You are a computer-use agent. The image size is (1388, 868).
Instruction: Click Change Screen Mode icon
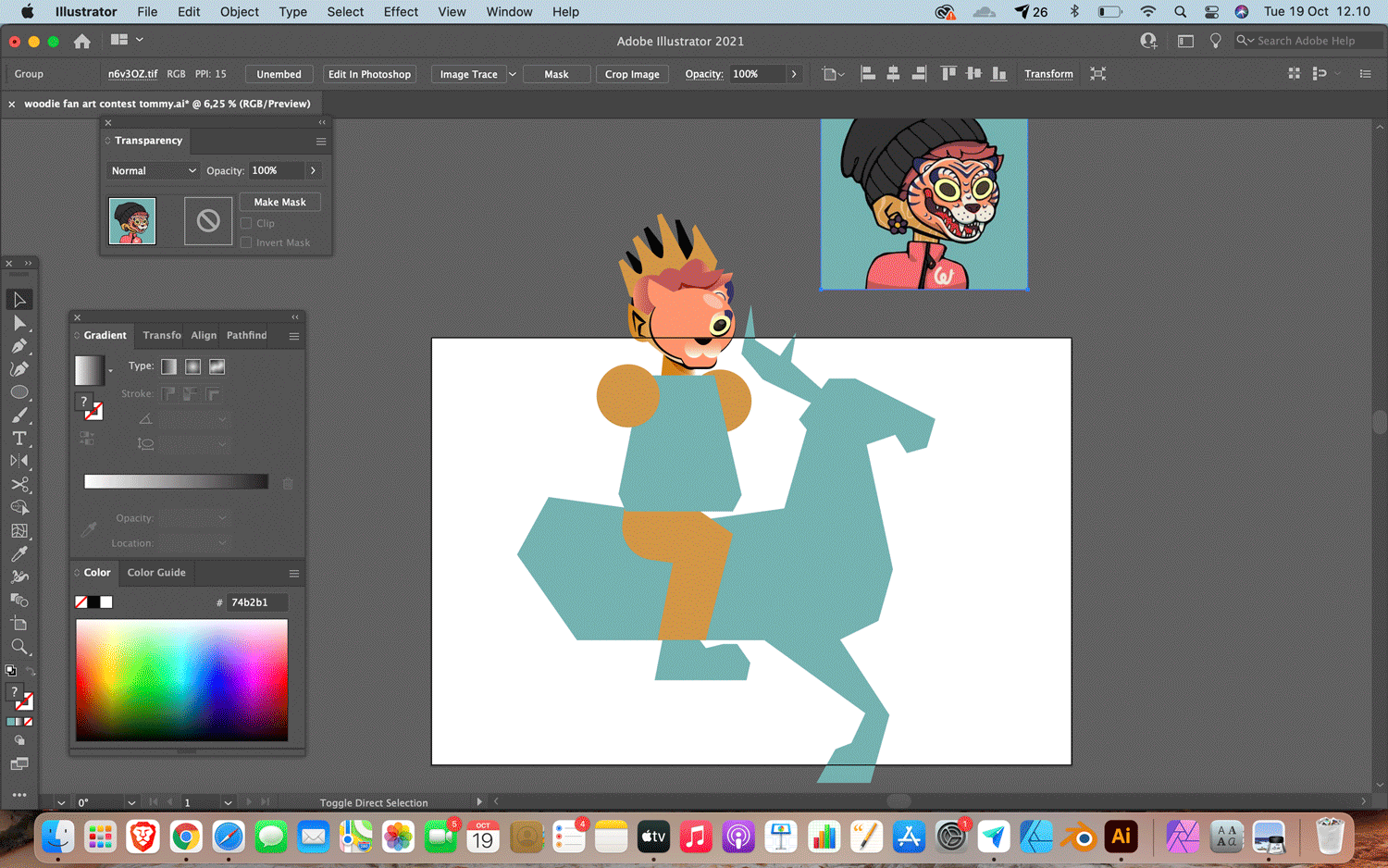(x=19, y=764)
